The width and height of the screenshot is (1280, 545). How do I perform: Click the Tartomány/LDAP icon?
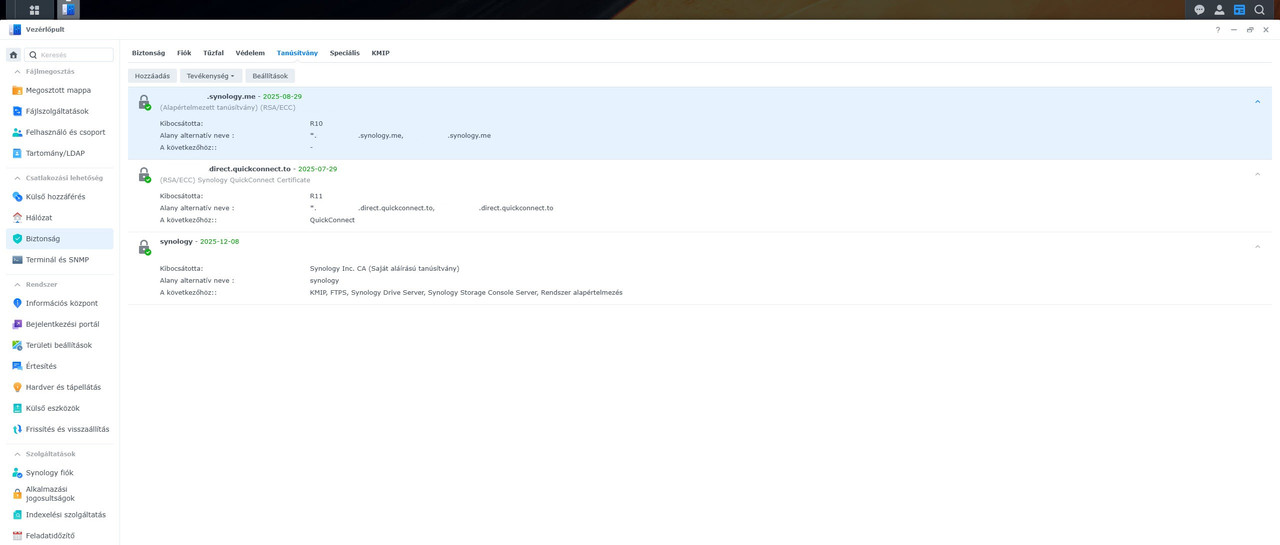coord(17,153)
